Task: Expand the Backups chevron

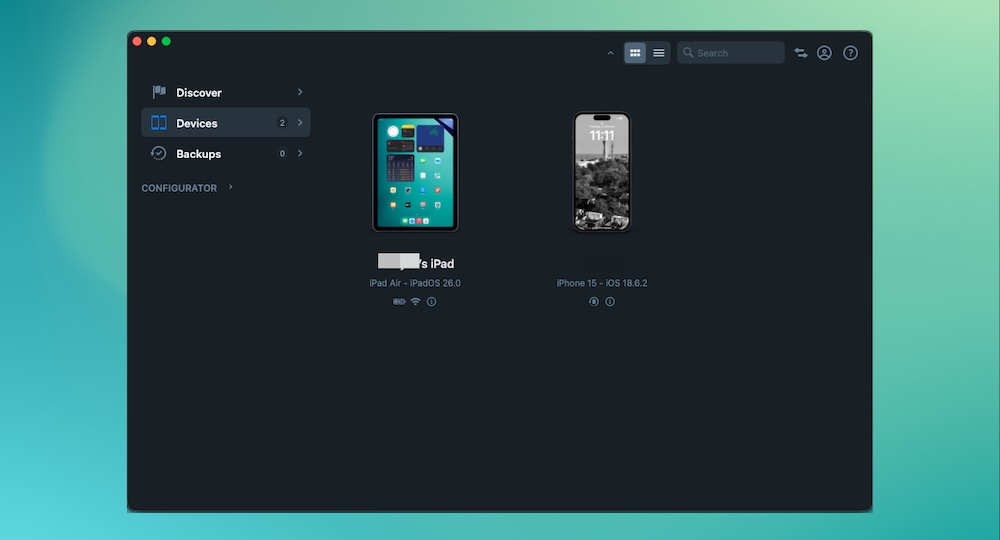Action: [300, 154]
